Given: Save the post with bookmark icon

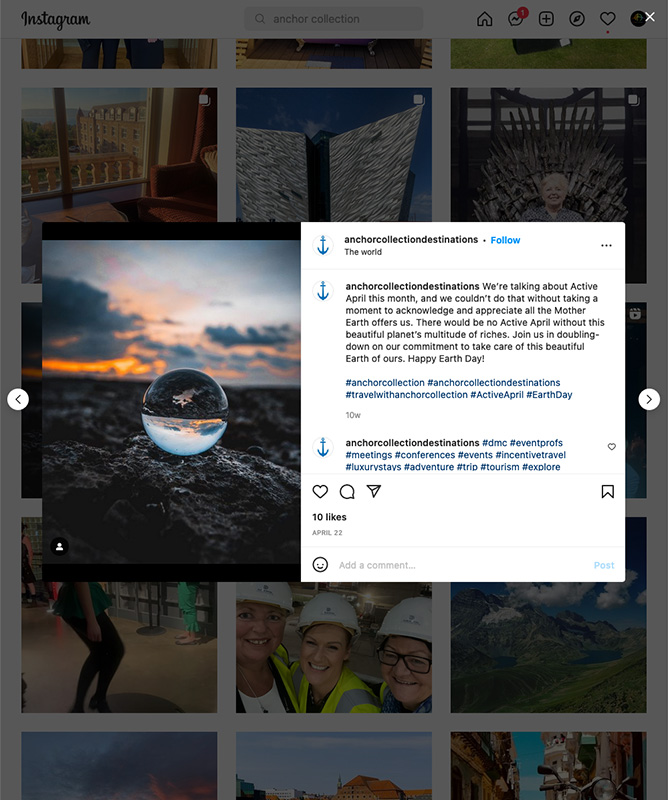Looking at the screenshot, I should coord(607,491).
